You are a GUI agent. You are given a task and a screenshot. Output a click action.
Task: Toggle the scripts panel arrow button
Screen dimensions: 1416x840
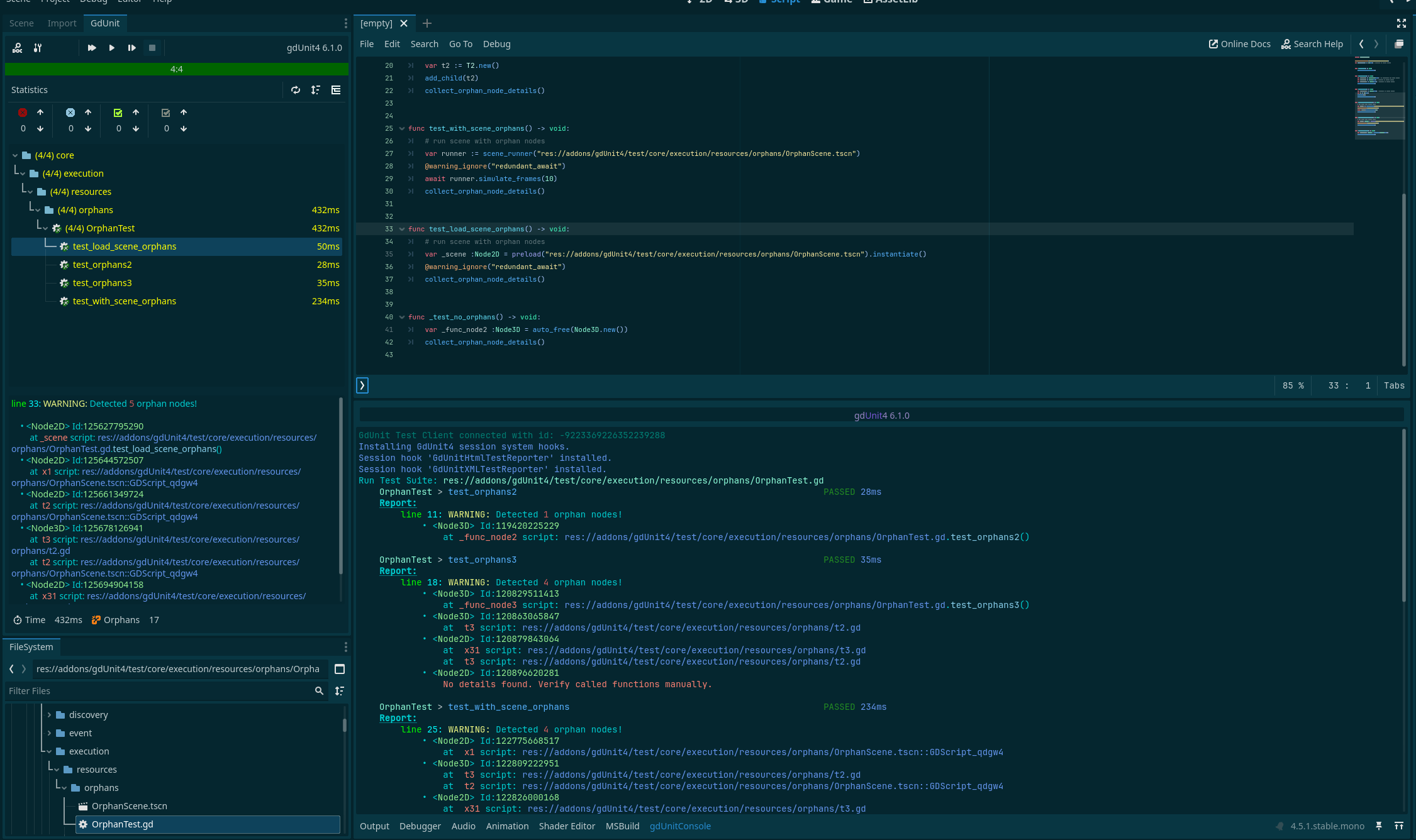pos(362,385)
